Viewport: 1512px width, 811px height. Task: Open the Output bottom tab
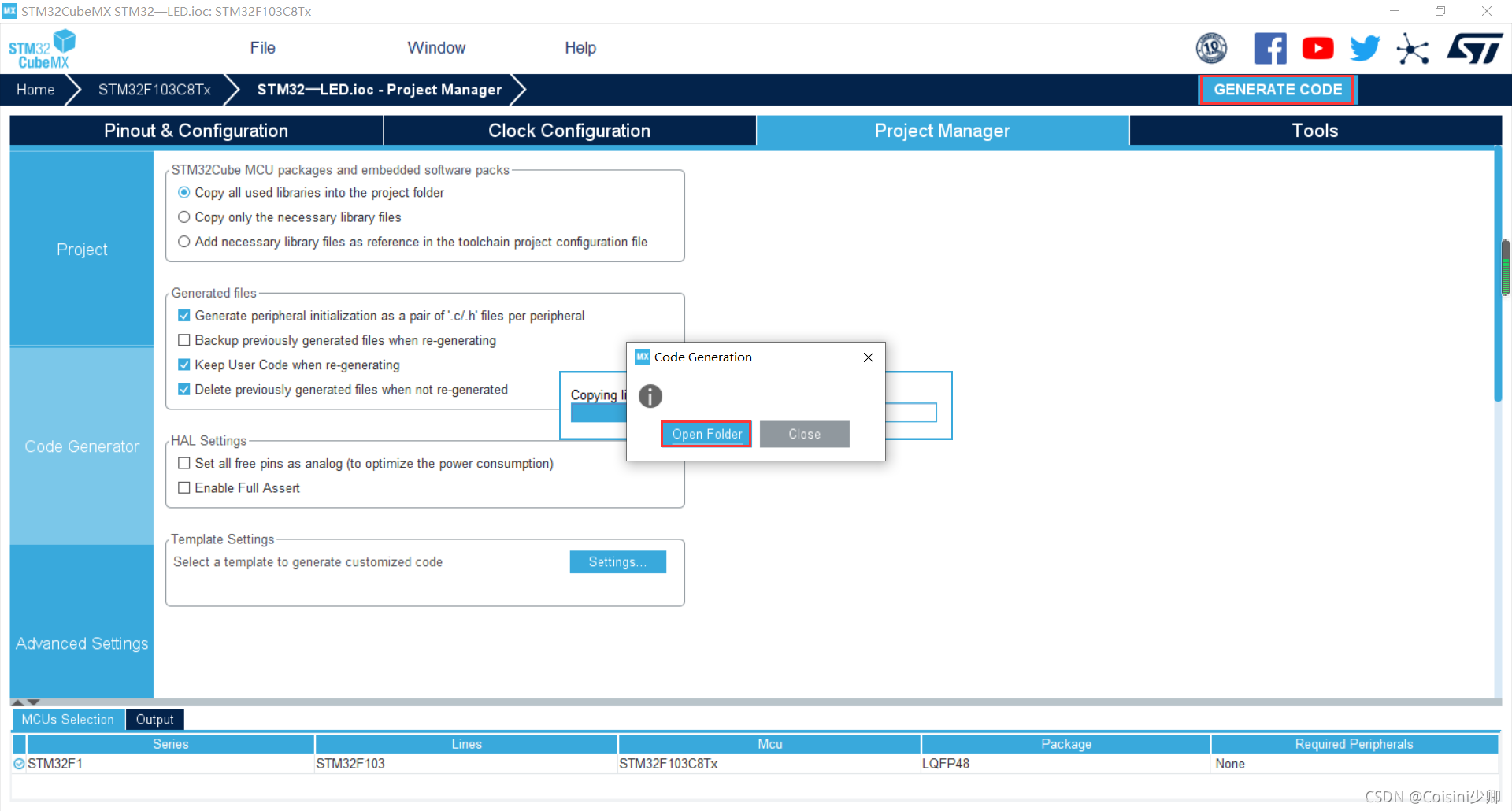point(154,720)
